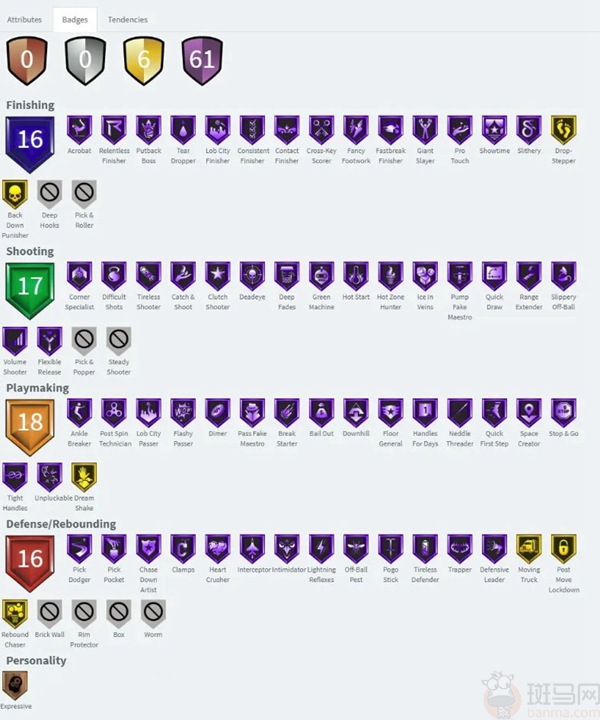Select the Giant Slayer badge

coord(425,130)
